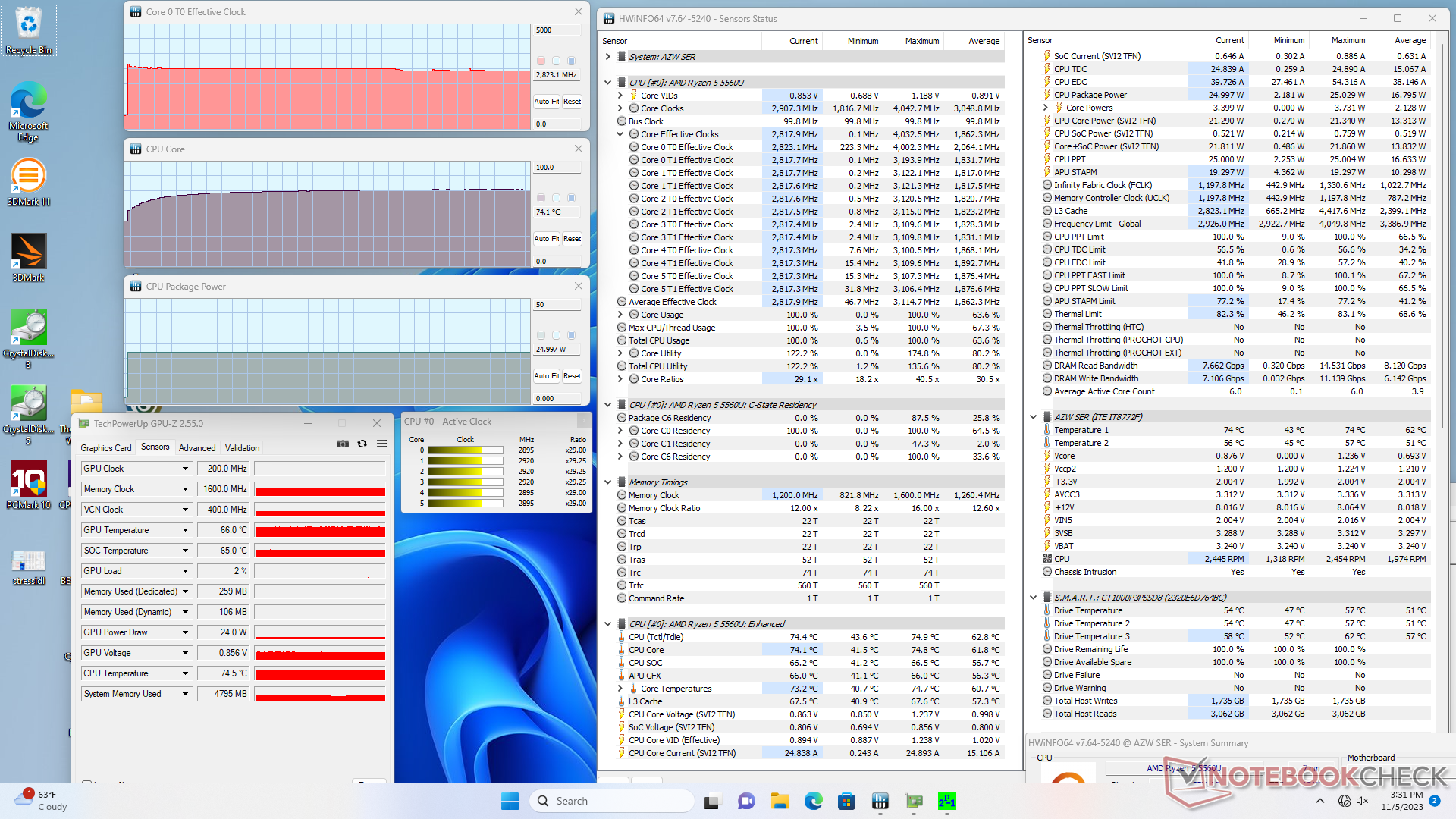Click Auto Fit in the CPU Core graph window
This screenshot has width=1456, height=819.
coord(546,239)
